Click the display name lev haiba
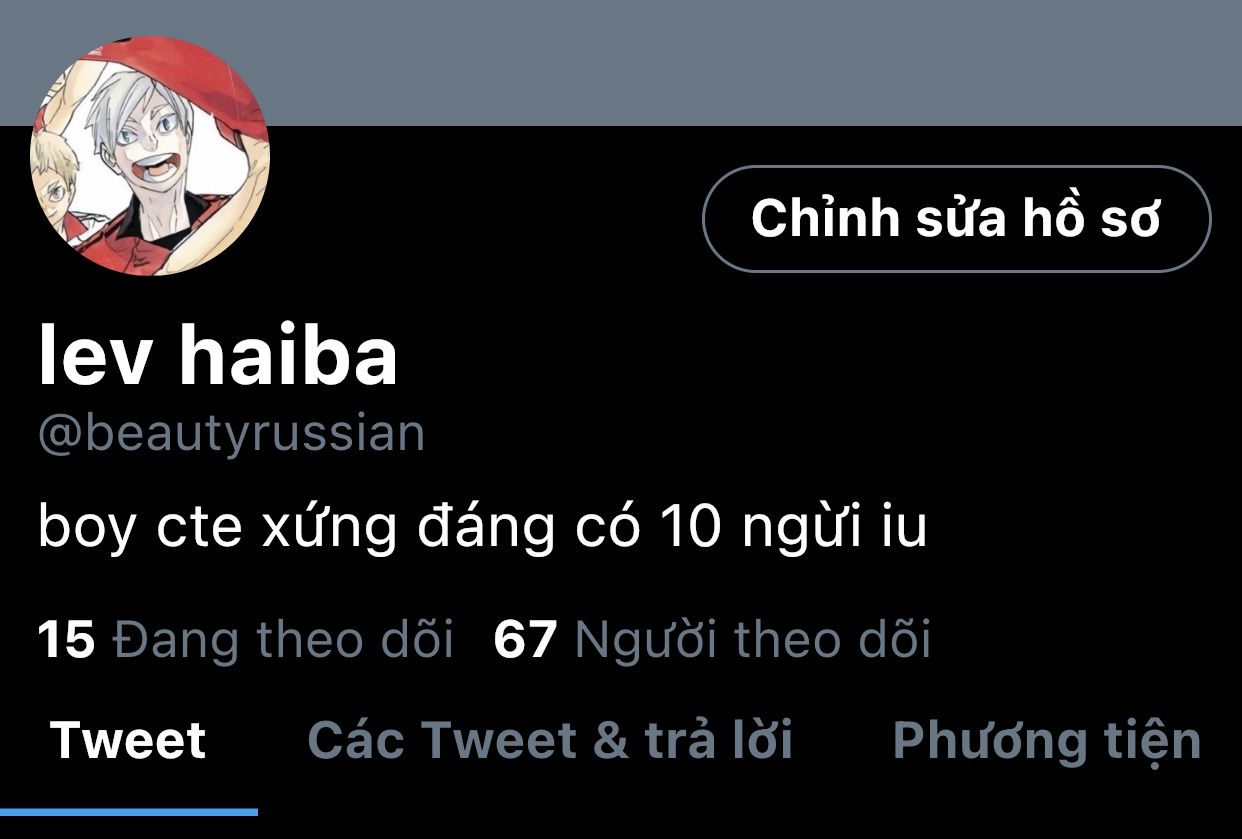Screen dimensions: 1242x839 [218, 356]
